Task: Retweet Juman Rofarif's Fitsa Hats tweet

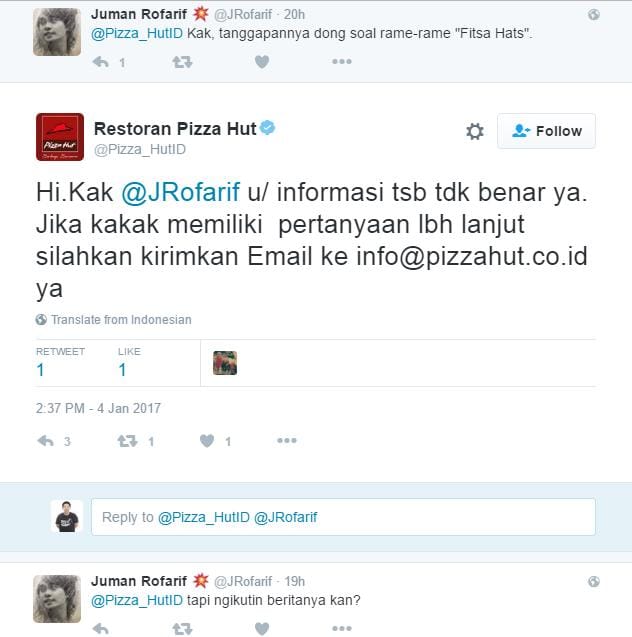Action: (182, 62)
